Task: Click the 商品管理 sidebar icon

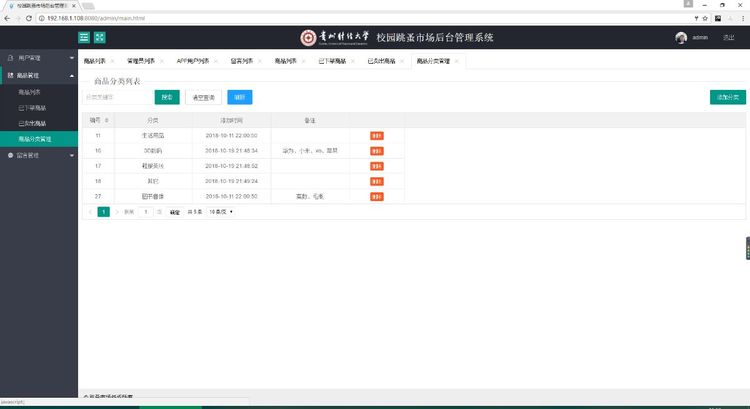Action: 11,76
